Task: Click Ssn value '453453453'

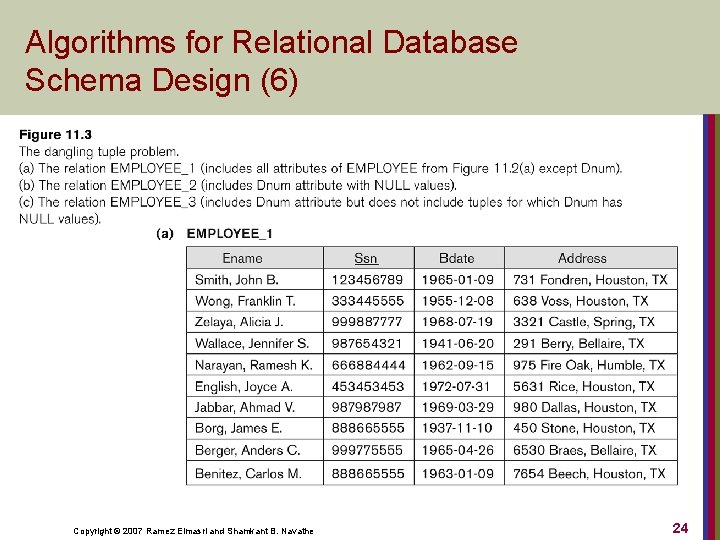Action: pyautogui.click(x=368, y=387)
